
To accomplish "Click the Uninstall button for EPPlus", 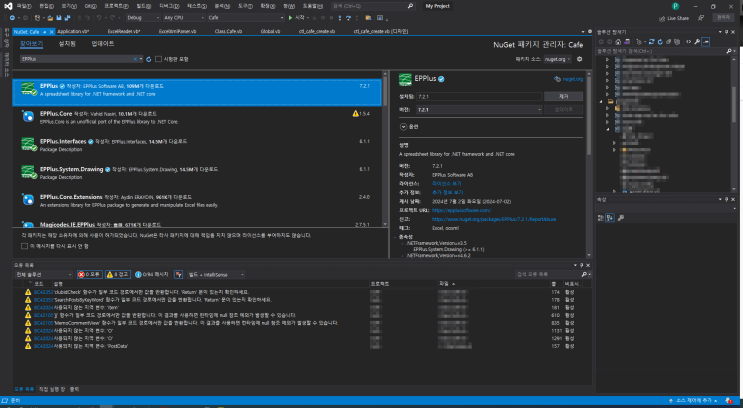I will click(x=563, y=95).
